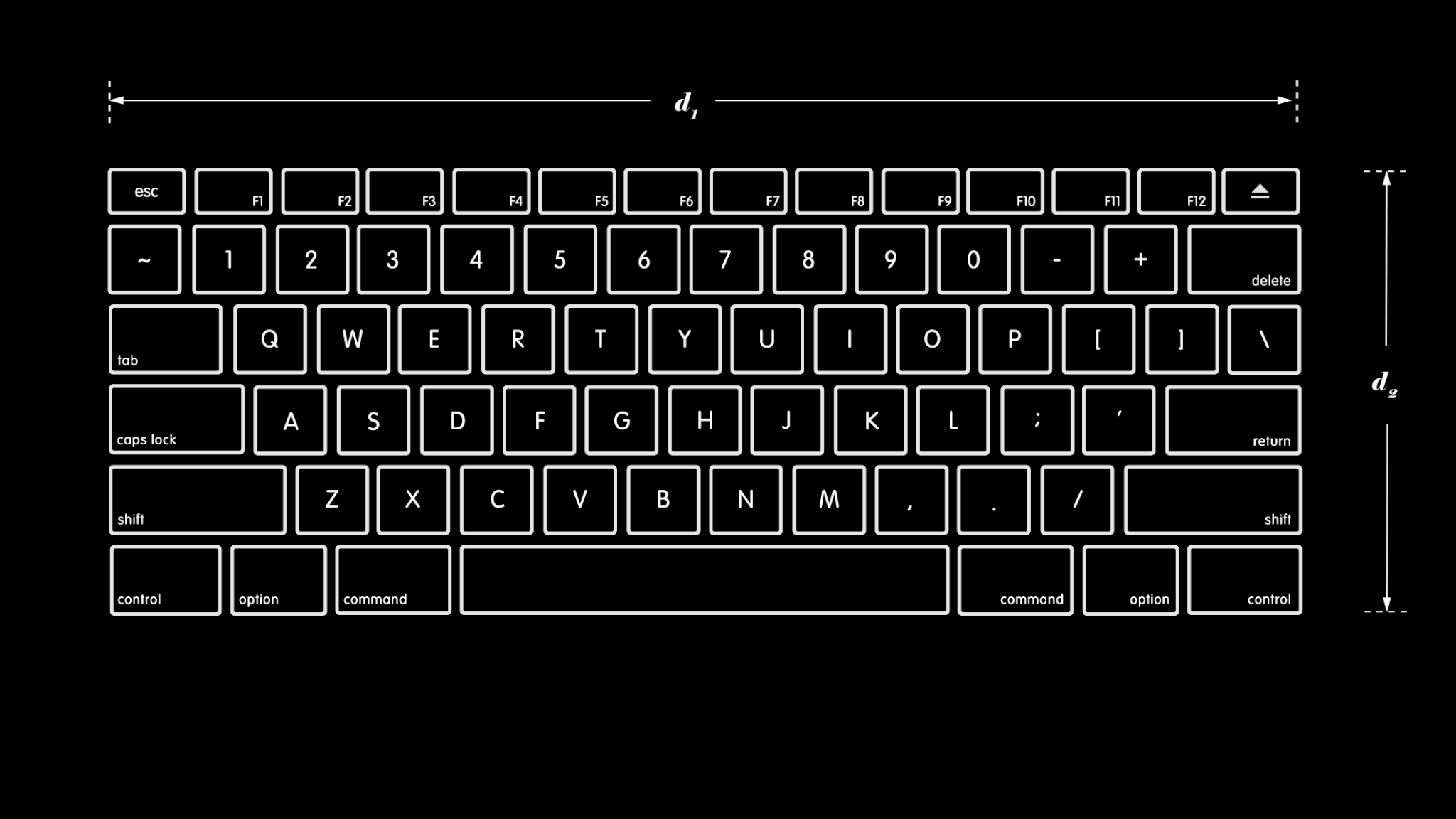Press the eject media key
This screenshot has width=1456, height=819.
click(x=1260, y=191)
